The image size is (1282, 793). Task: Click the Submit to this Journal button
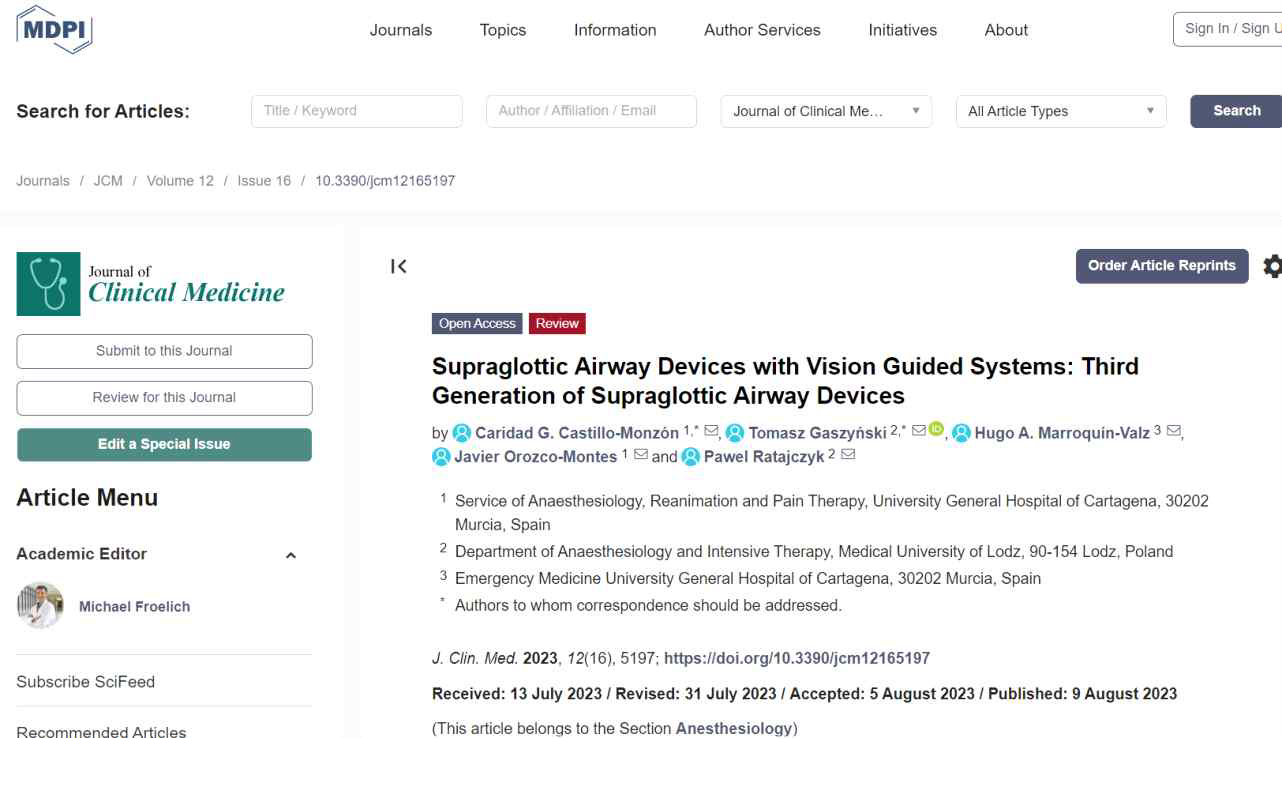click(x=164, y=351)
